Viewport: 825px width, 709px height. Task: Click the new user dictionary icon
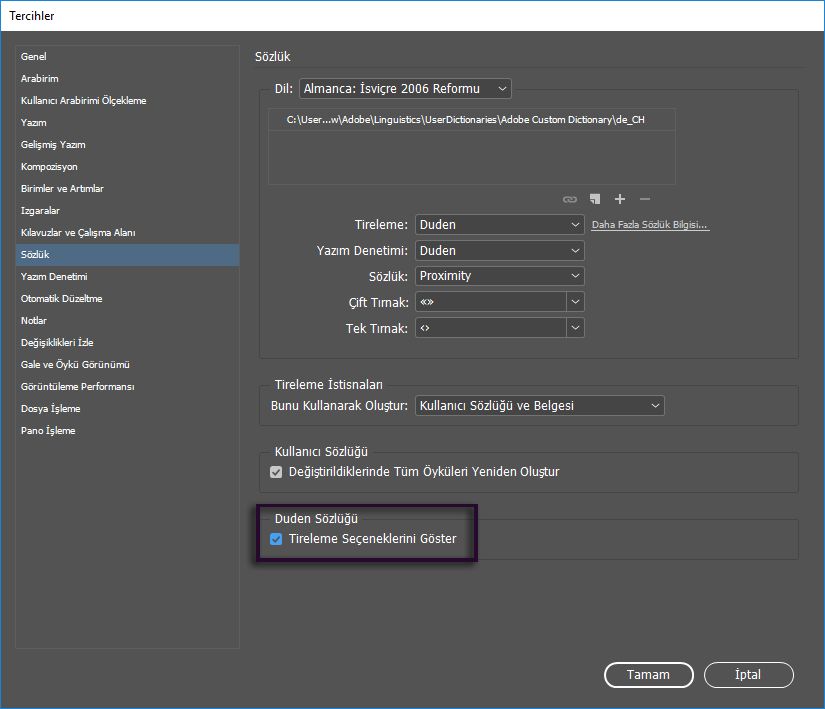coord(595,199)
